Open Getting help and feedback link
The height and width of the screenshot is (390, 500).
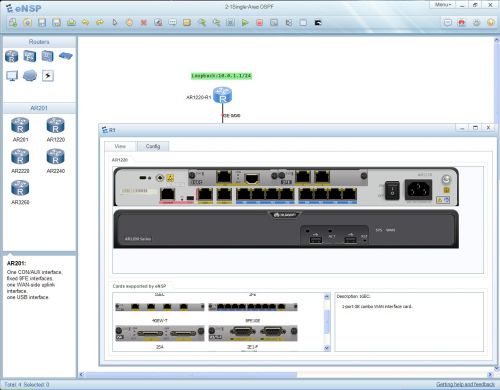click(465, 384)
